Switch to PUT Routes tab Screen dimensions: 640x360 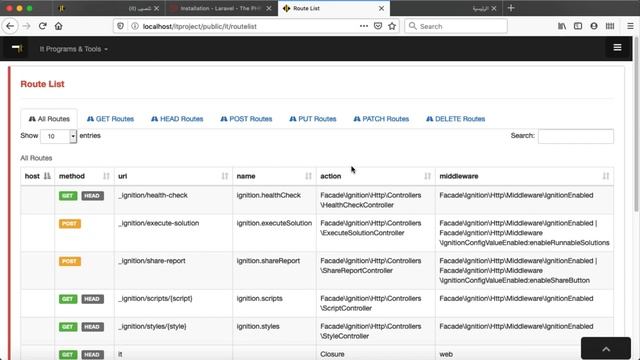pyautogui.click(x=313, y=119)
